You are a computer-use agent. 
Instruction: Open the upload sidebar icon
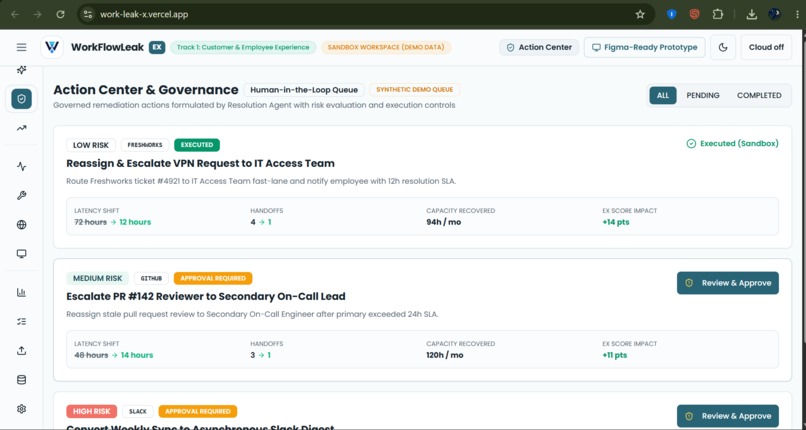click(22, 351)
